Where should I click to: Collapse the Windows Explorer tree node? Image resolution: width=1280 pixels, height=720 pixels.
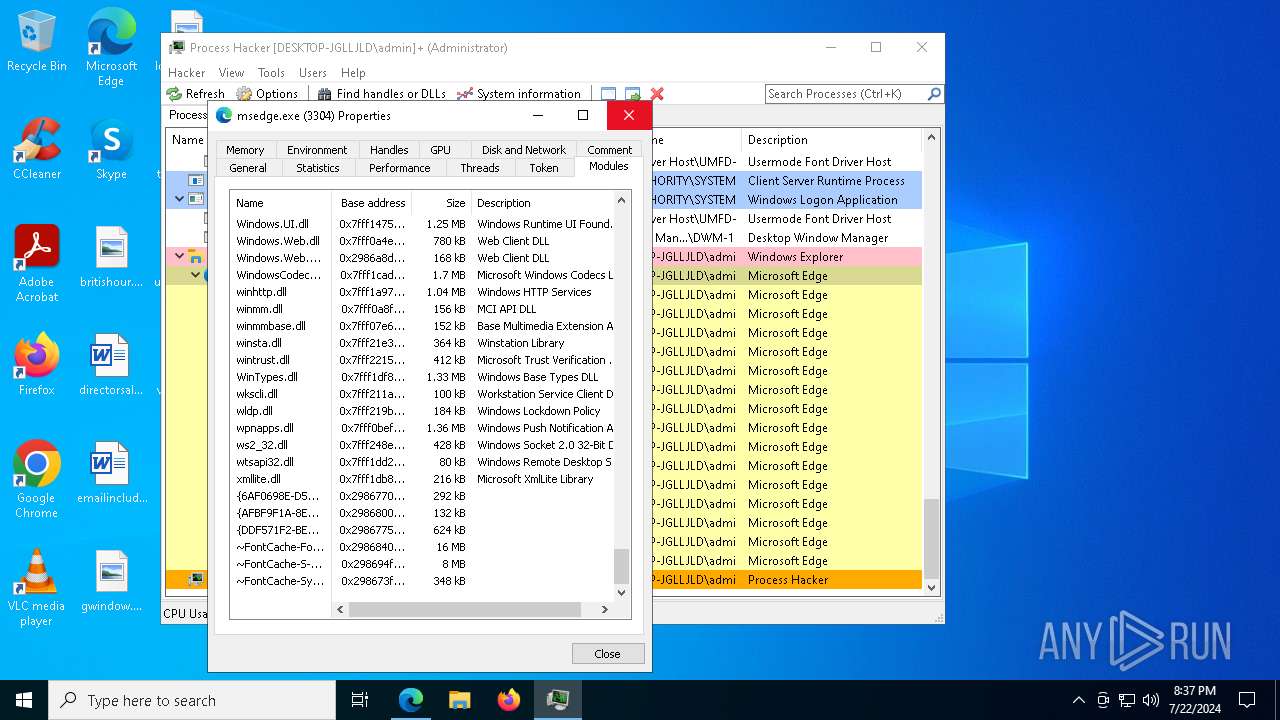pyautogui.click(x=180, y=256)
